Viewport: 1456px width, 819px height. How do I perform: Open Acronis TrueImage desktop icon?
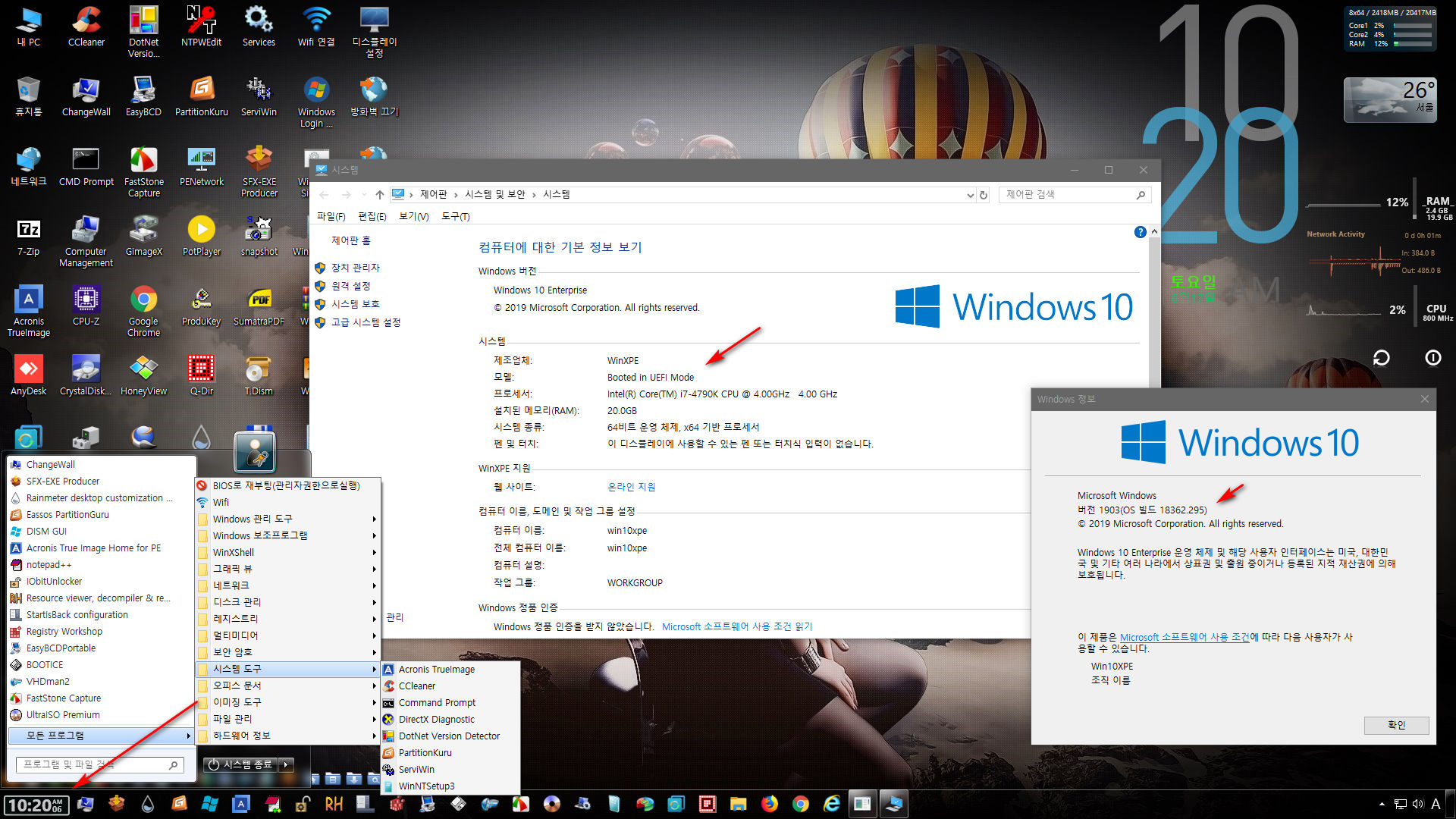28,312
